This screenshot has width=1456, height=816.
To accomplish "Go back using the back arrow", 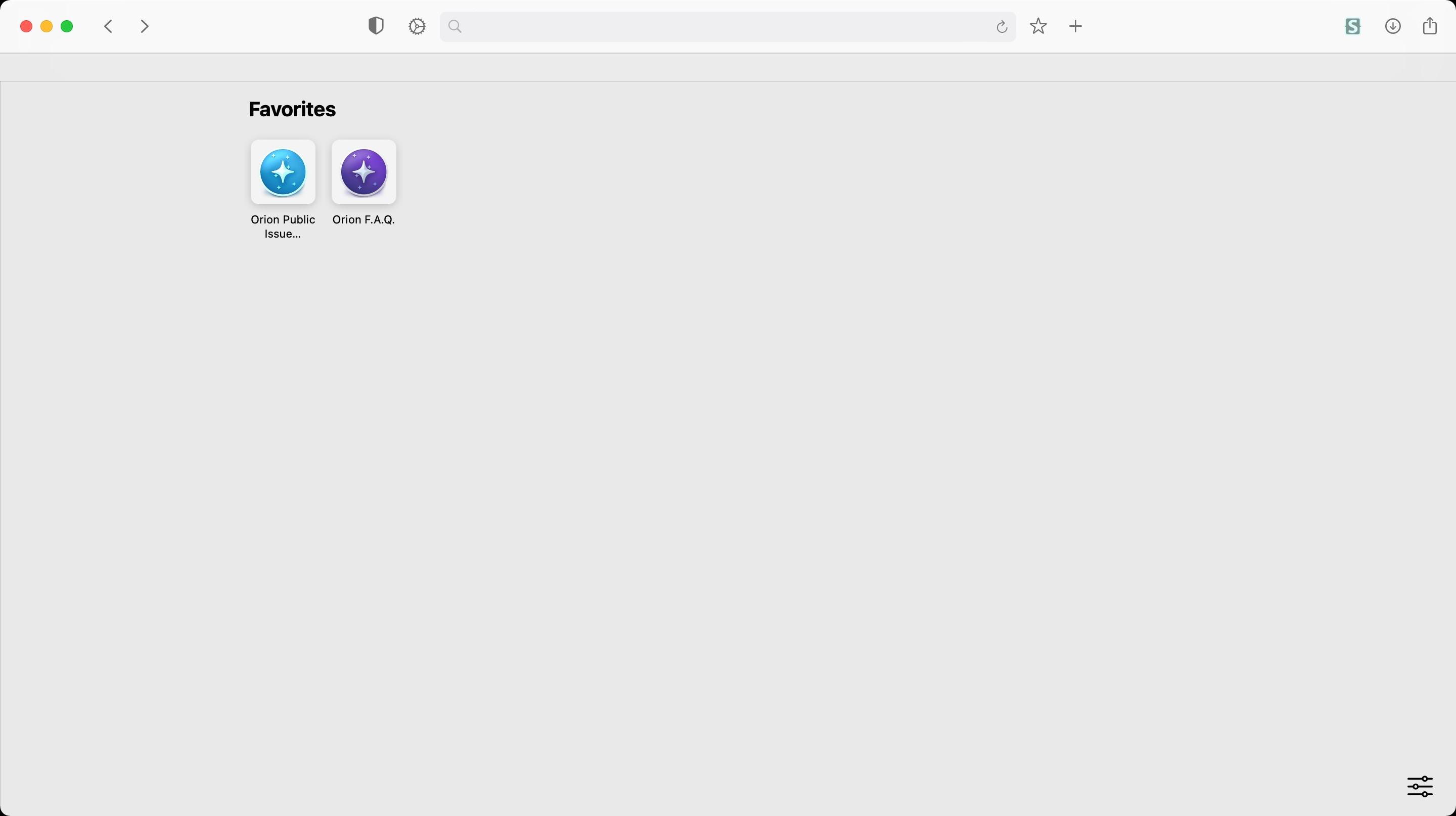I will coord(109,27).
